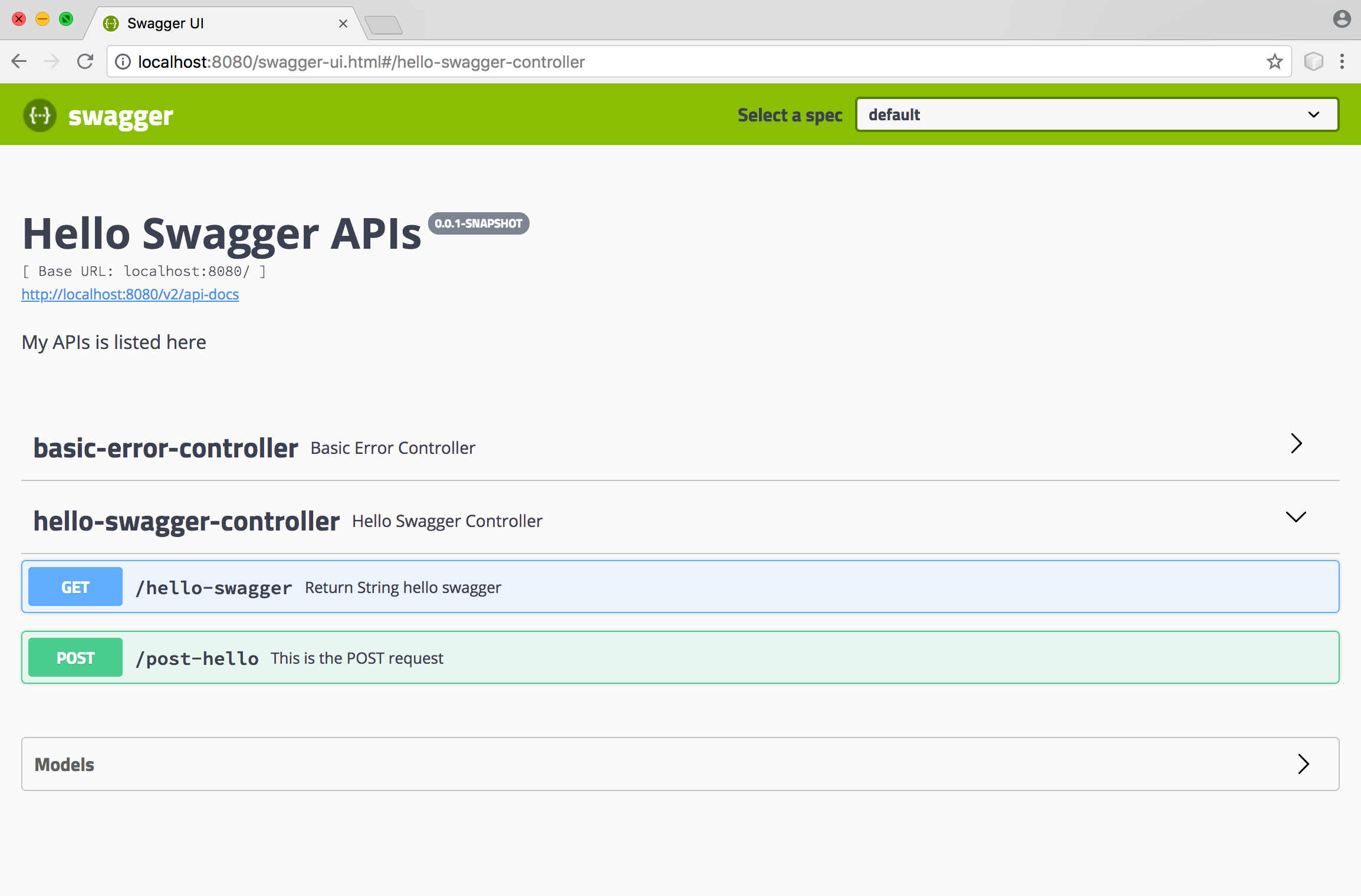Expand the /post-hello endpoint path
Viewport: 1361px width, 896px height.
197,658
